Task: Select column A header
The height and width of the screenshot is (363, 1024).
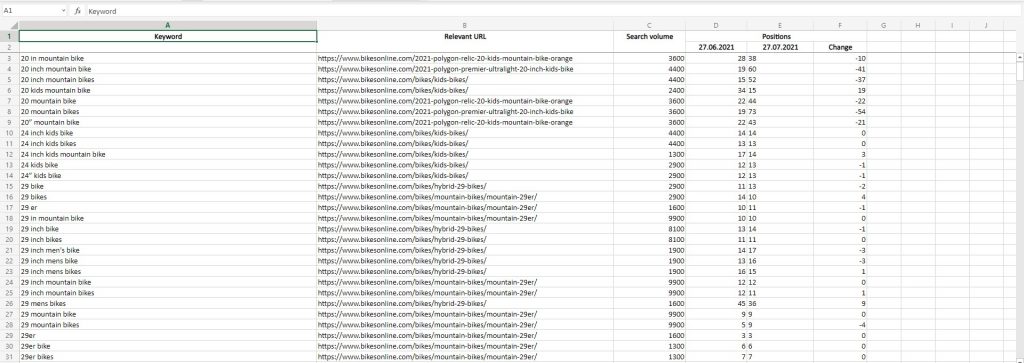Action: [x=168, y=25]
